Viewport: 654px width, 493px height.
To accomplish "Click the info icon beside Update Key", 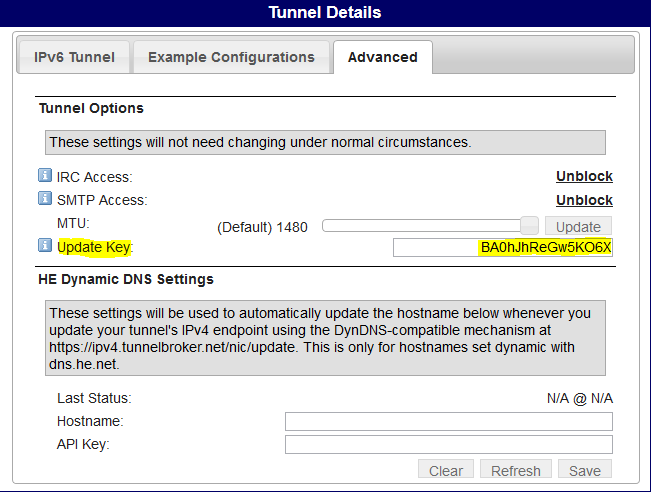I will [x=45, y=245].
